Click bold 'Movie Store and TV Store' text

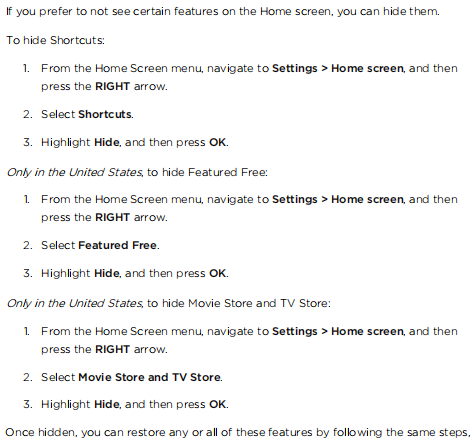149,377
